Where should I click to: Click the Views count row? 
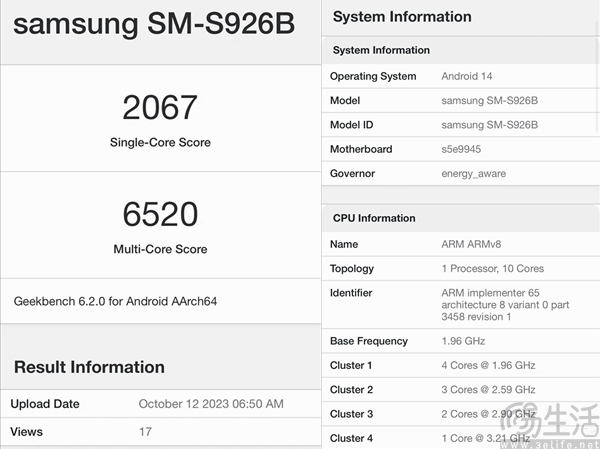coord(160,432)
